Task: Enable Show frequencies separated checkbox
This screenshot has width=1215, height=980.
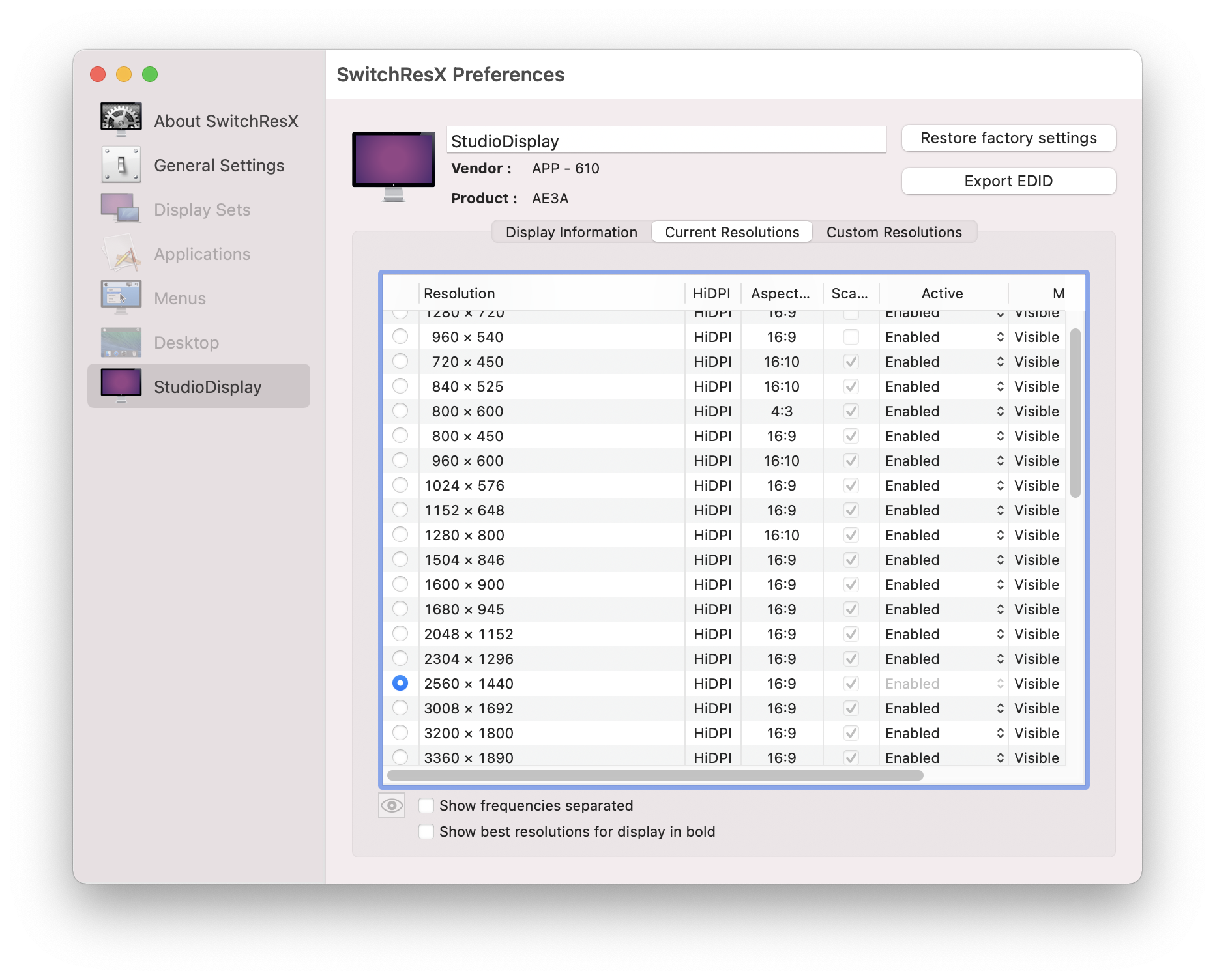Action: (426, 805)
